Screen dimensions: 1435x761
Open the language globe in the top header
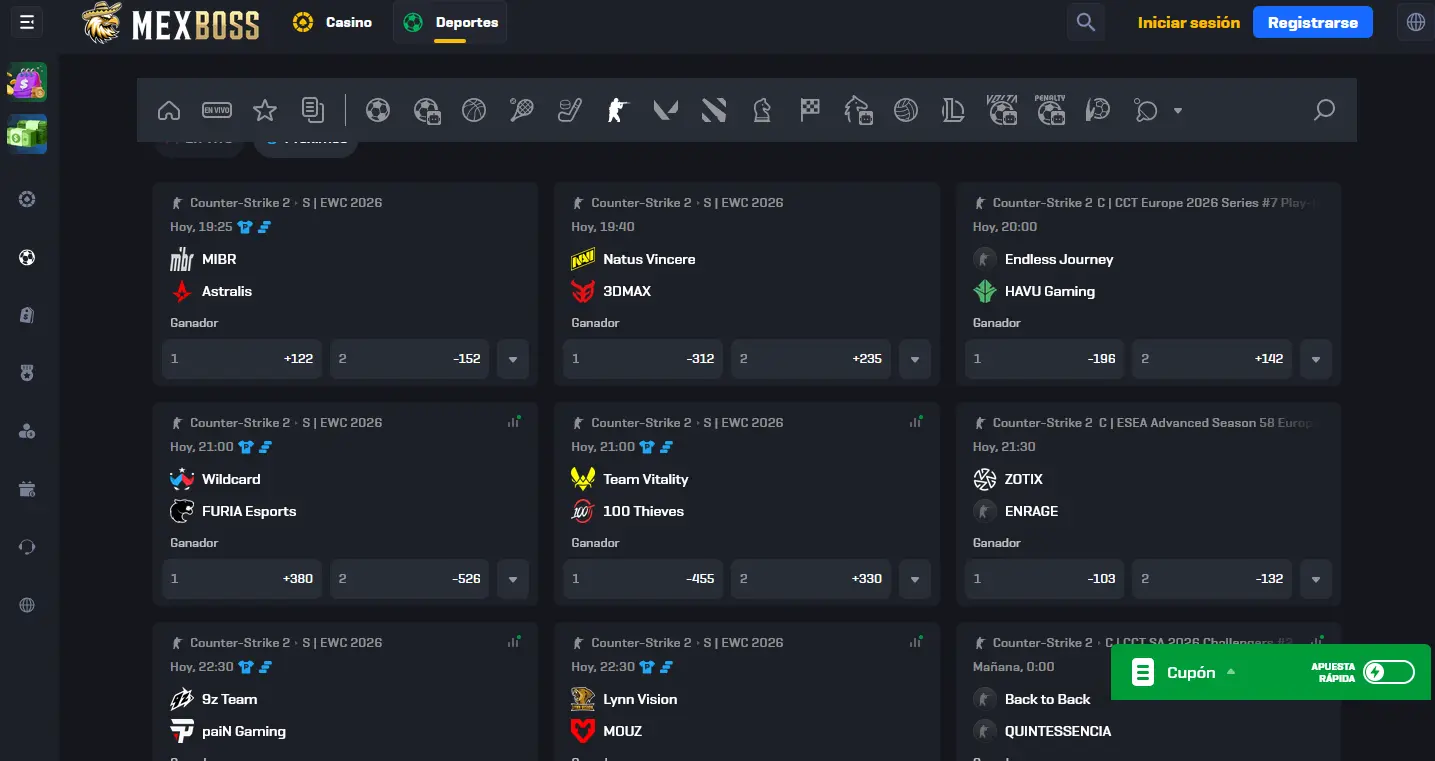(x=1416, y=22)
